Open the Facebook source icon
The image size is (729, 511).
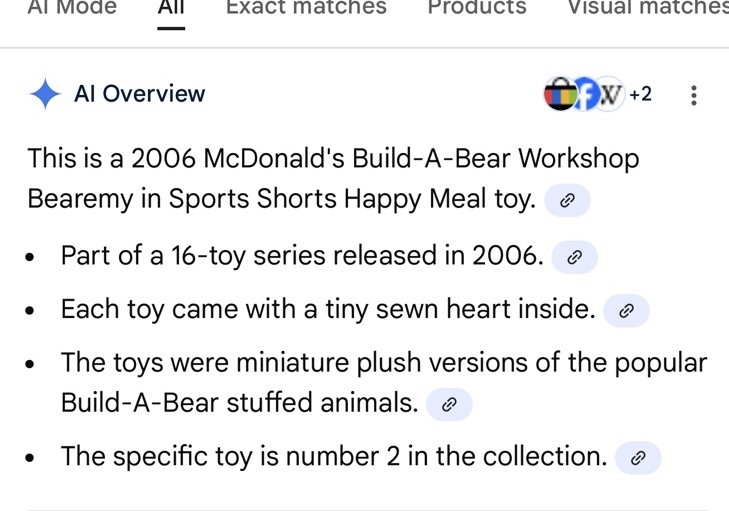click(x=586, y=94)
